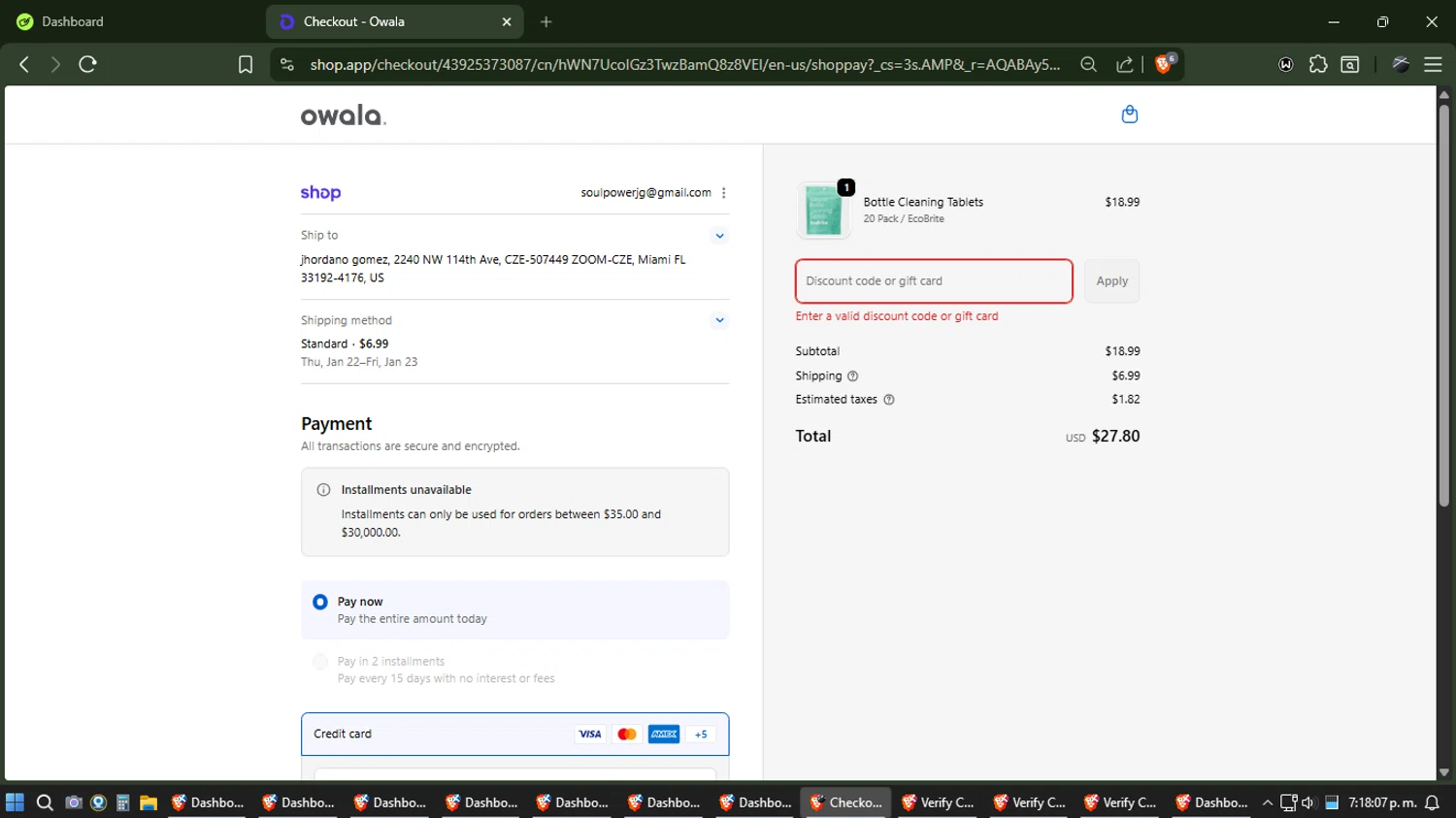Go forward with the browser forward arrow

click(x=55, y=64)
